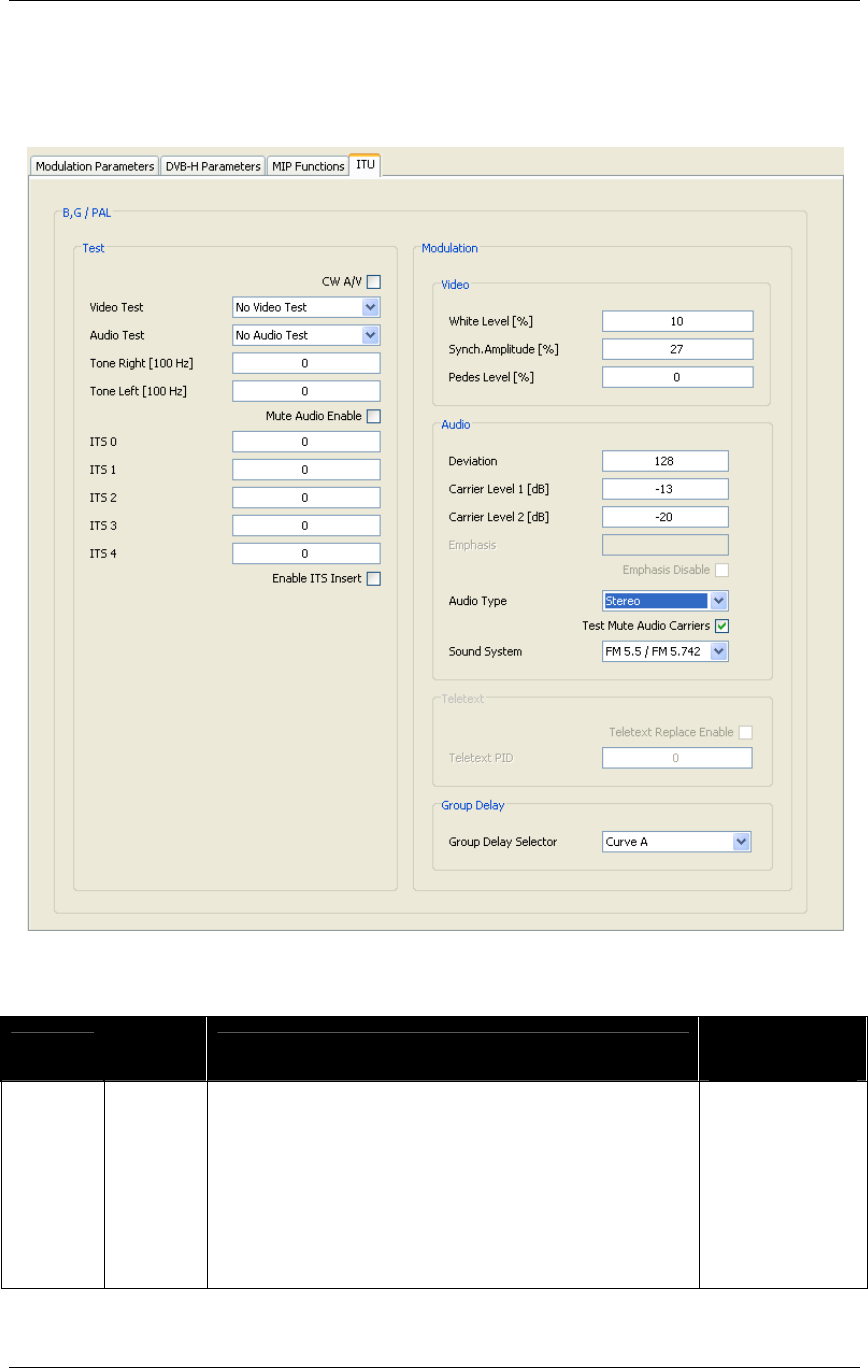Click the Group Delay Selector label
This screenshot has width=868, height=1368.
[x=503, y=842]
